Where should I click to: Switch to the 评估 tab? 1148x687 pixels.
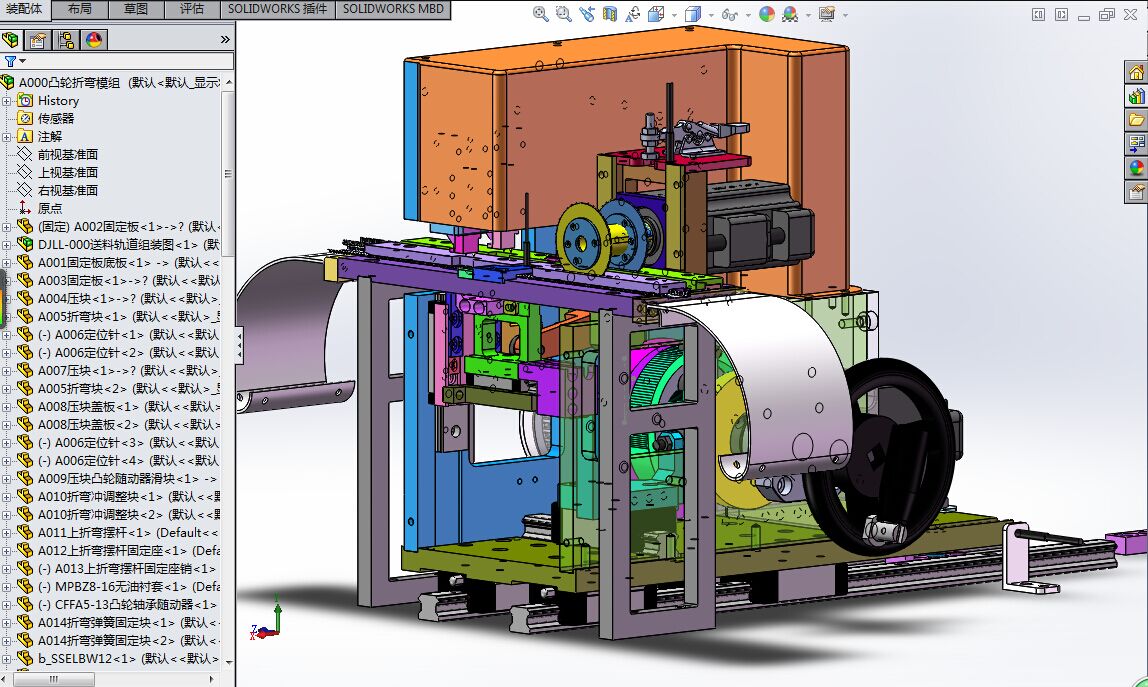coord(192,10)
